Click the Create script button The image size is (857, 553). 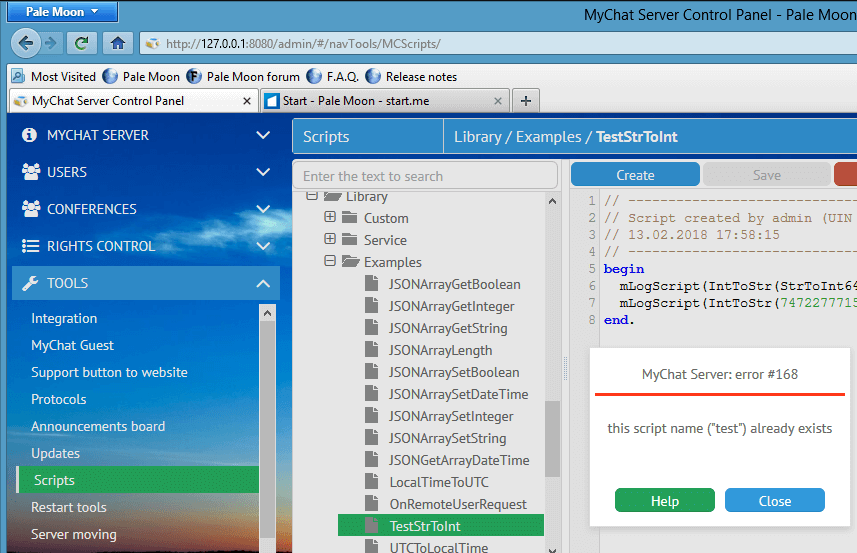pyautogui.click(x=635, y=175)
